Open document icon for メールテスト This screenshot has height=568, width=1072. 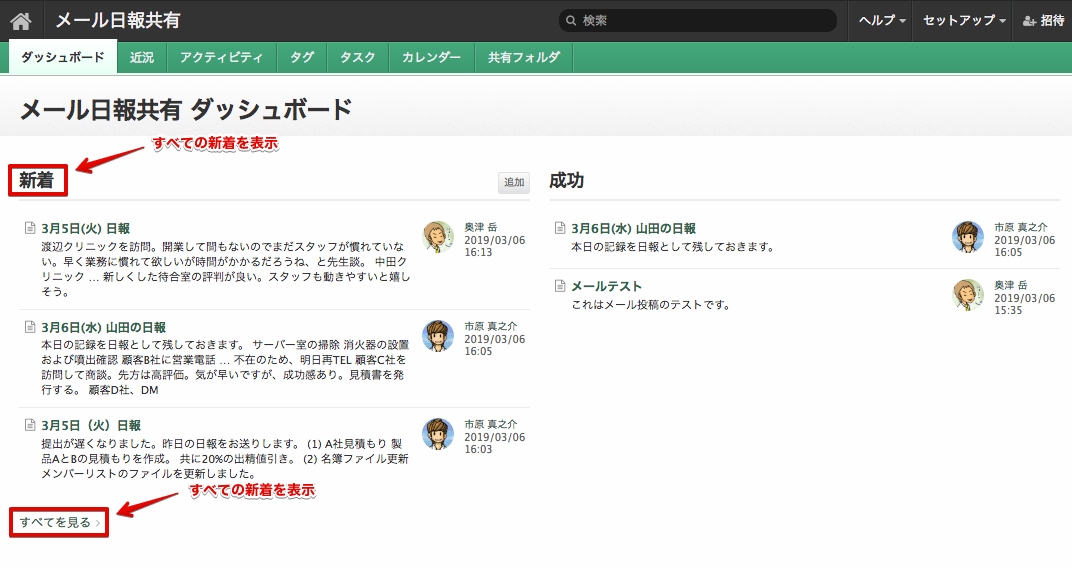(x=560, y=286)
